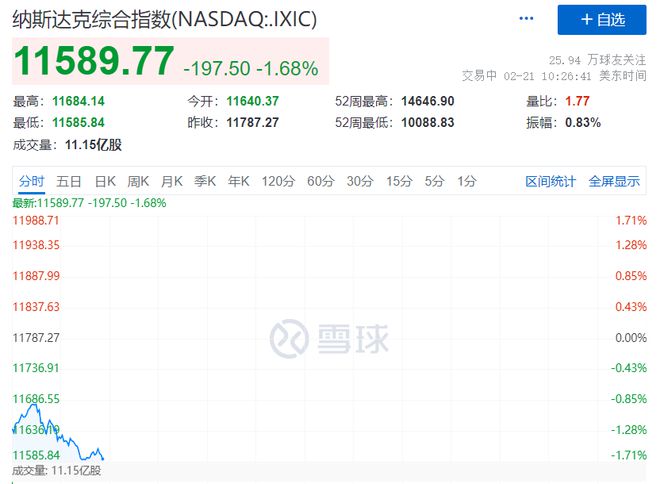Viewport: 660px width, 484px height.
Task: Switch to the 五日 chart tab
Action: (x=69, y=181)
